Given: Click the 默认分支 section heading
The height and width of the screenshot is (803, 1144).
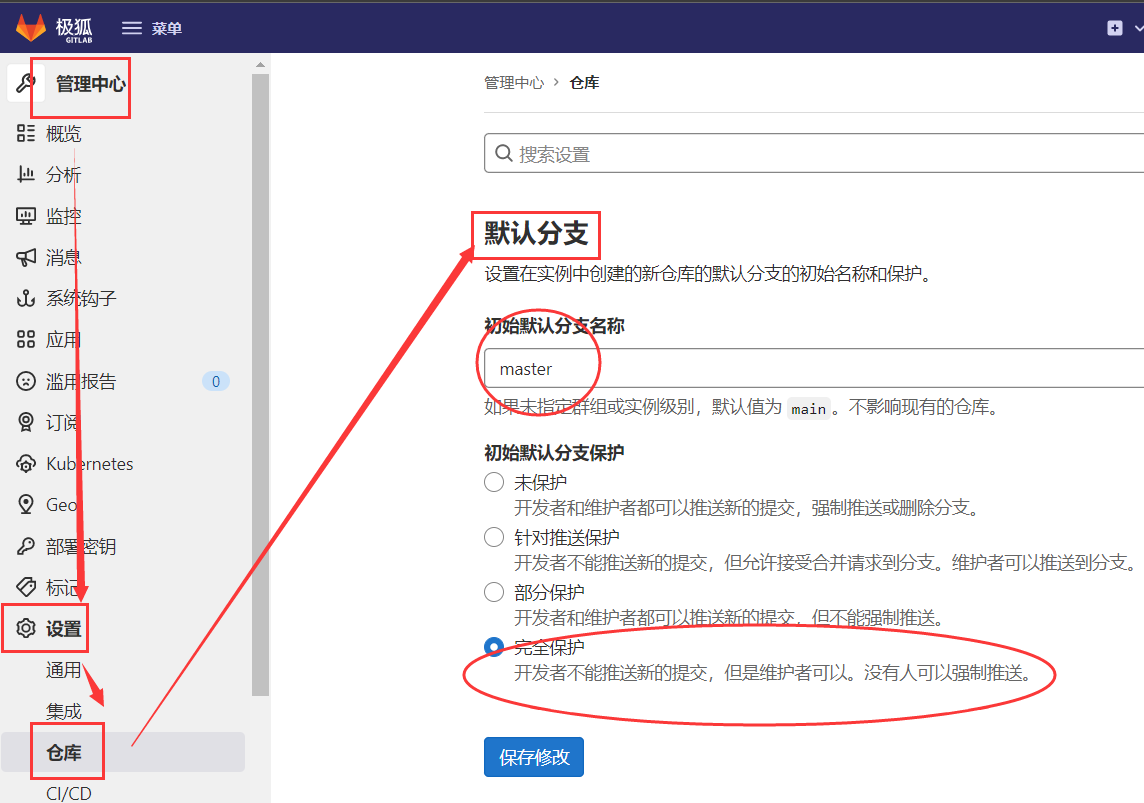Looking at the screenshot, I should pyautogui.click(x=536, y=234).
